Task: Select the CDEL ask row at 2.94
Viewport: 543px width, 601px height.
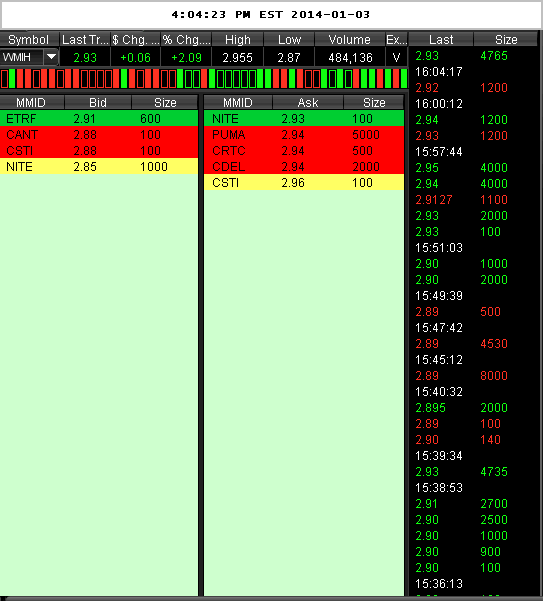Action: [x=304, y=166]
